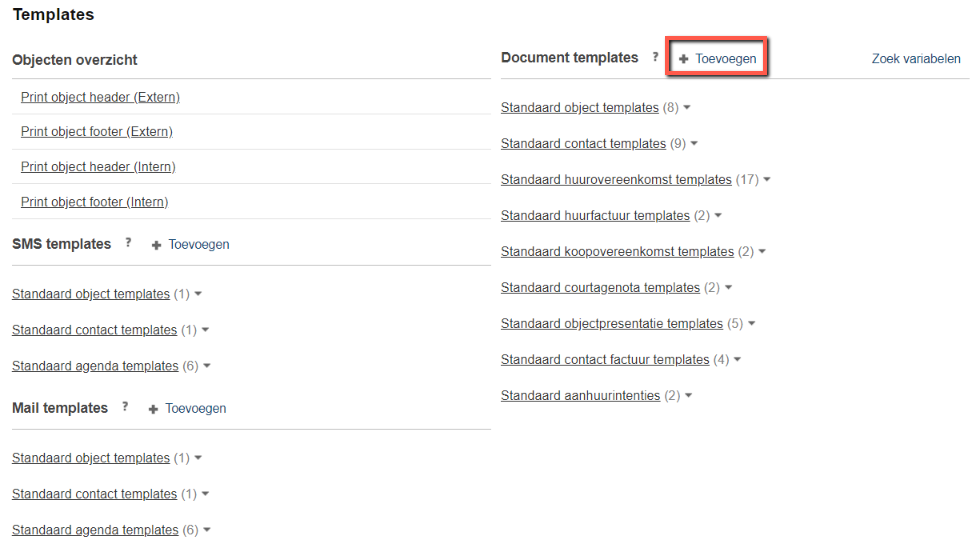The width and height of the screenshot is (973, 547).
Task: Open Standaard huurfactuur templates link
Action: [595, 215]
